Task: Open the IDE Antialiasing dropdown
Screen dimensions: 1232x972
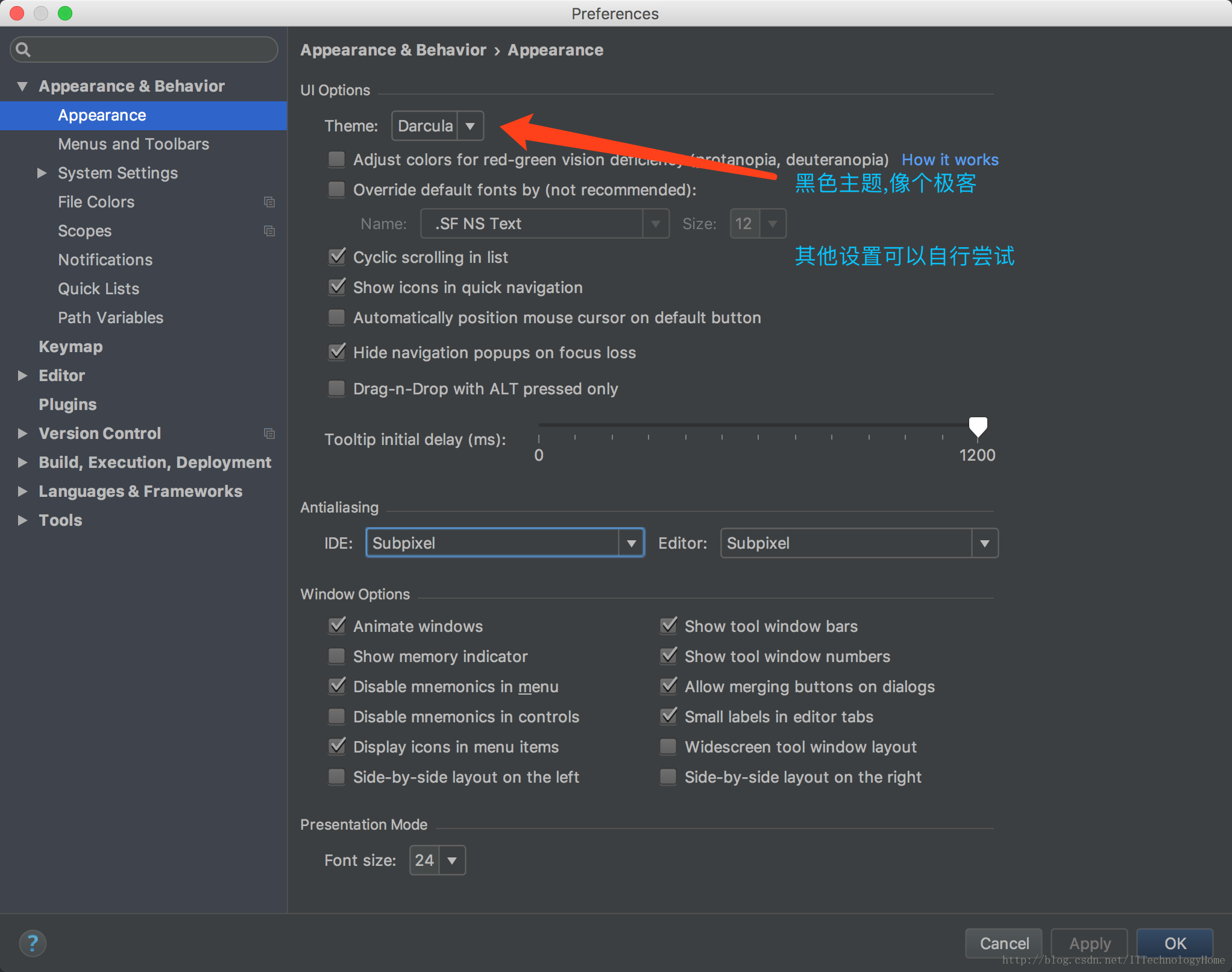Action: point(629,543)
